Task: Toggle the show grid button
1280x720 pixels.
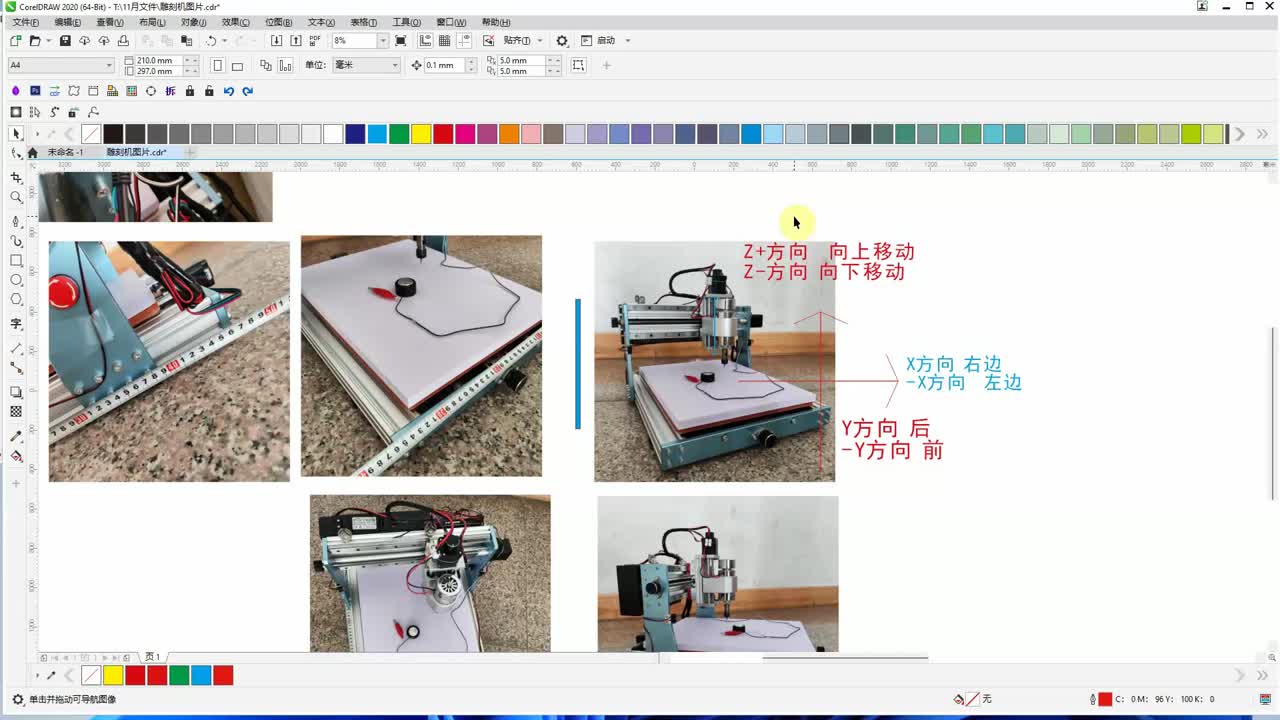Action: click(x=445, y=41)
